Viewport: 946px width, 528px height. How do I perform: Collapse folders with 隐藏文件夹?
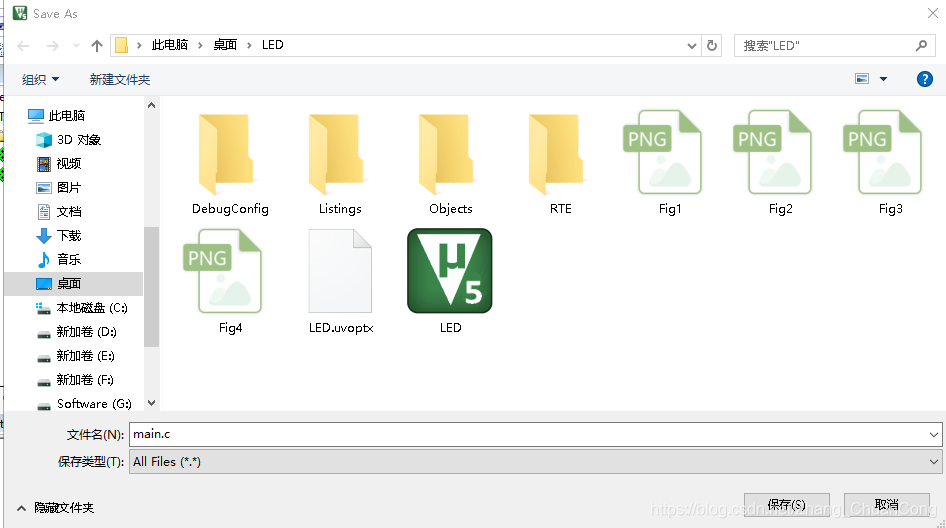(x=55, y=508)
